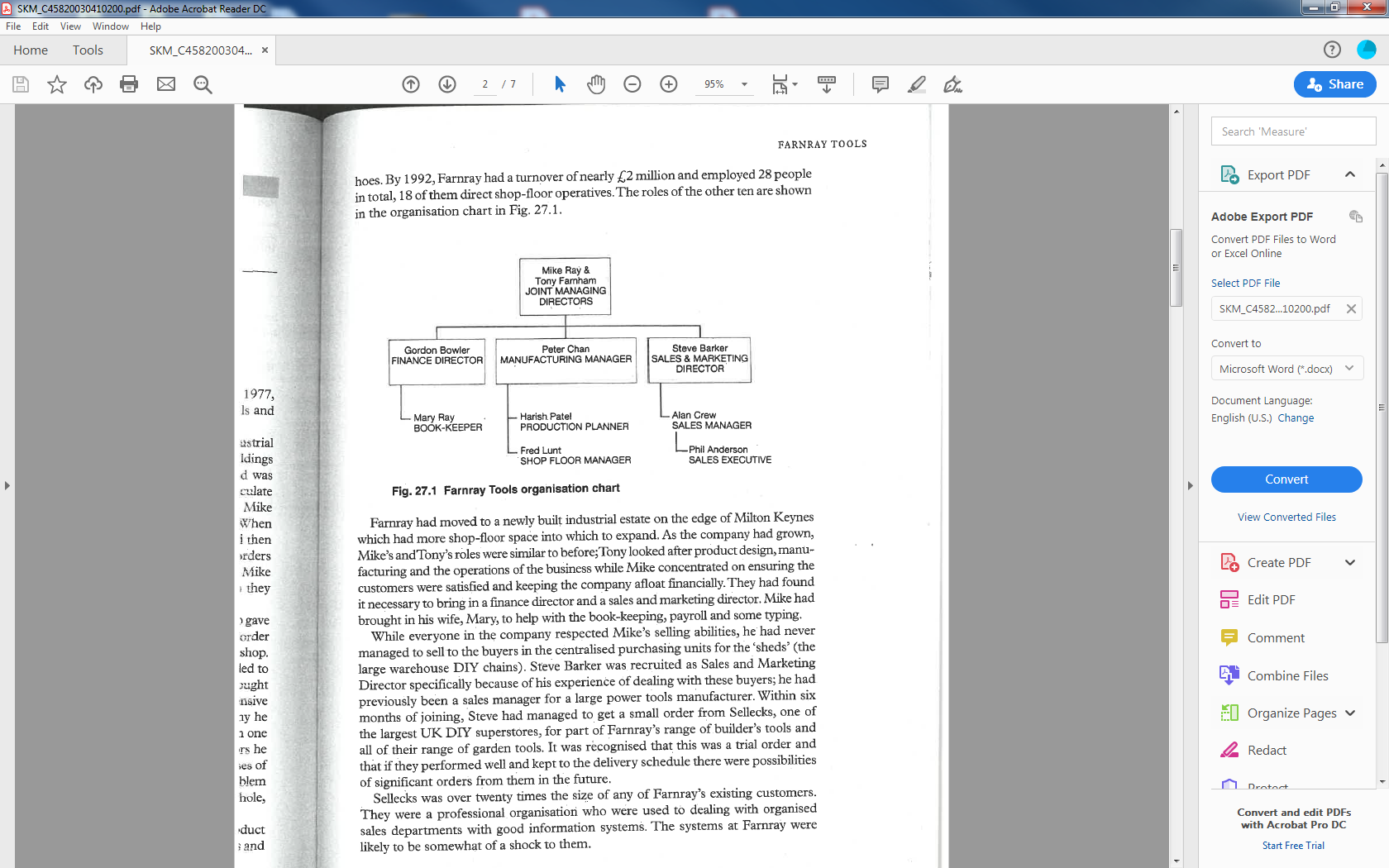1389x868 pixels.
Task: Click inside the page number field
Action: 484,83
